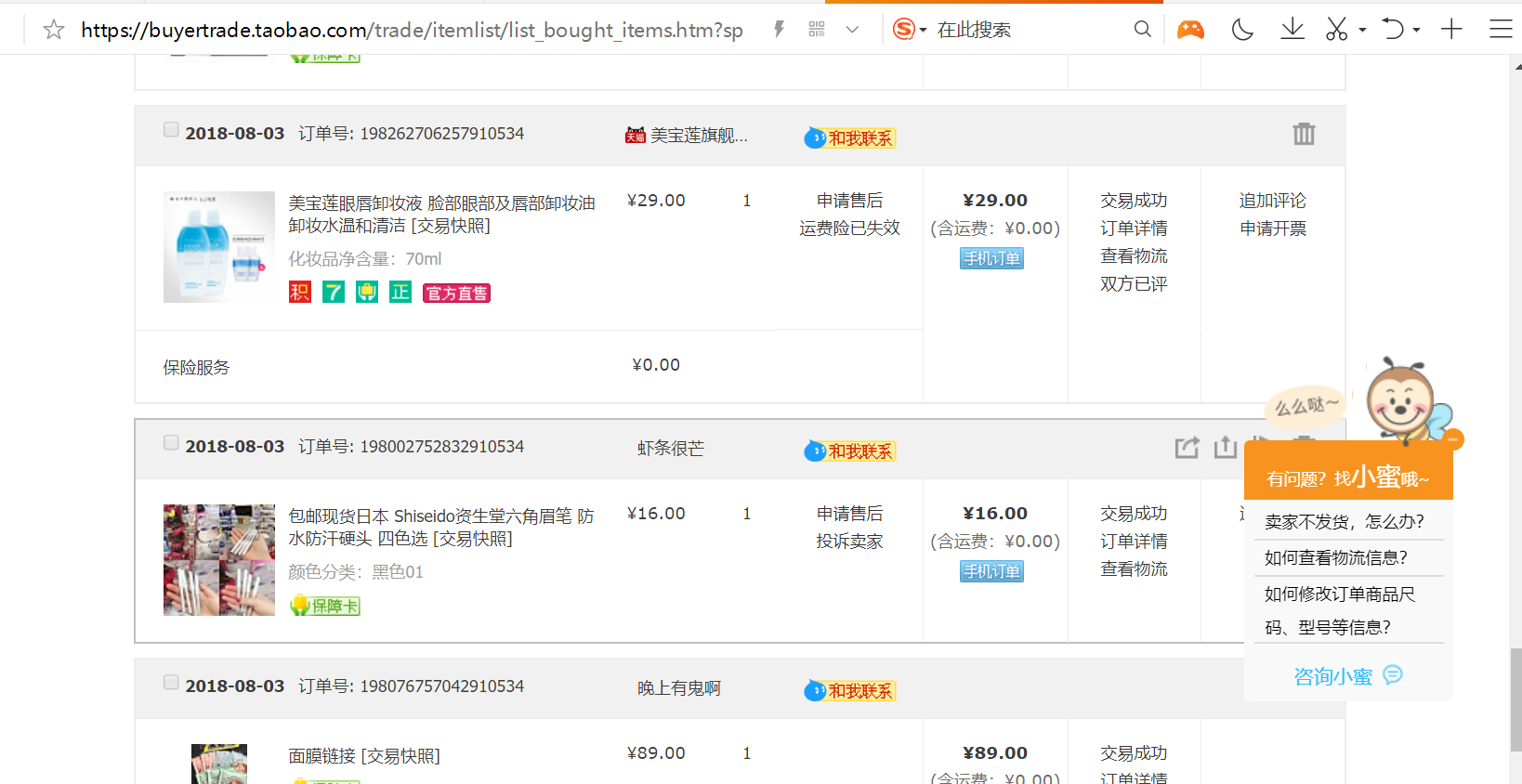Delete the 美宝莲 order with trash icon
Screen dimensions: 1522x784
point(1304,134)
